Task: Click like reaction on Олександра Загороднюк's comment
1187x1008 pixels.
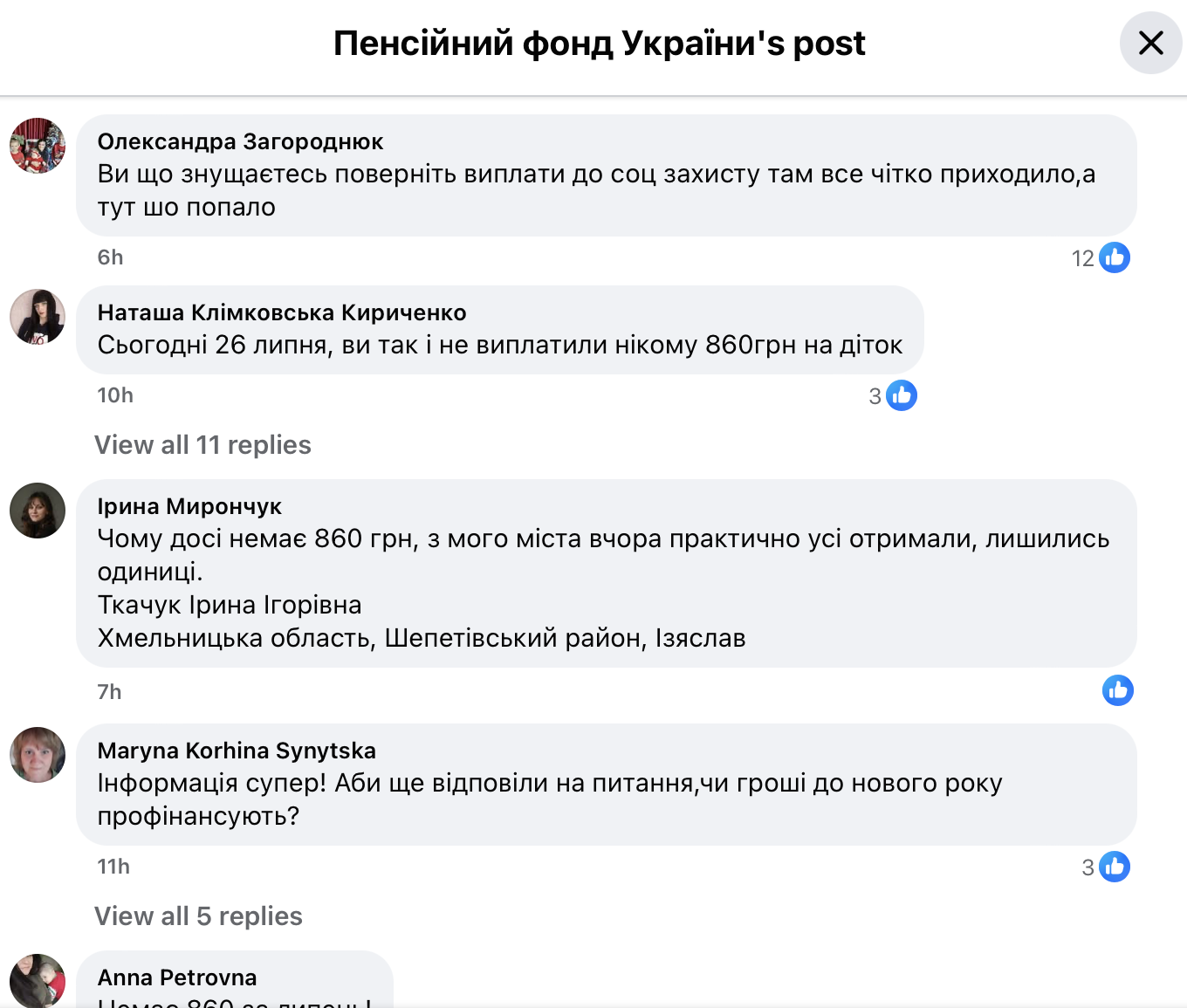Action: [1114, 257]
